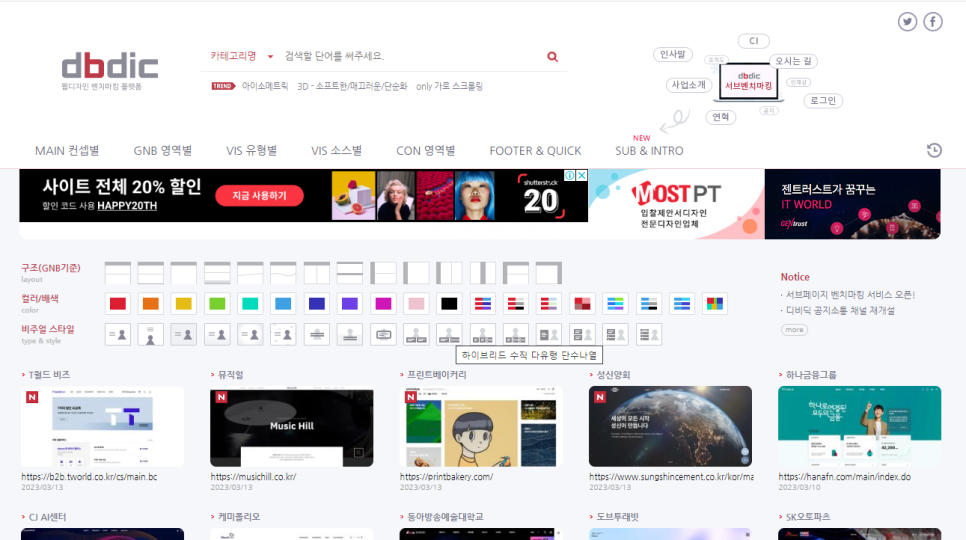Click the 3D 소프트한/매끄러운/단순화 trend keyword

[x=352, y=86]
